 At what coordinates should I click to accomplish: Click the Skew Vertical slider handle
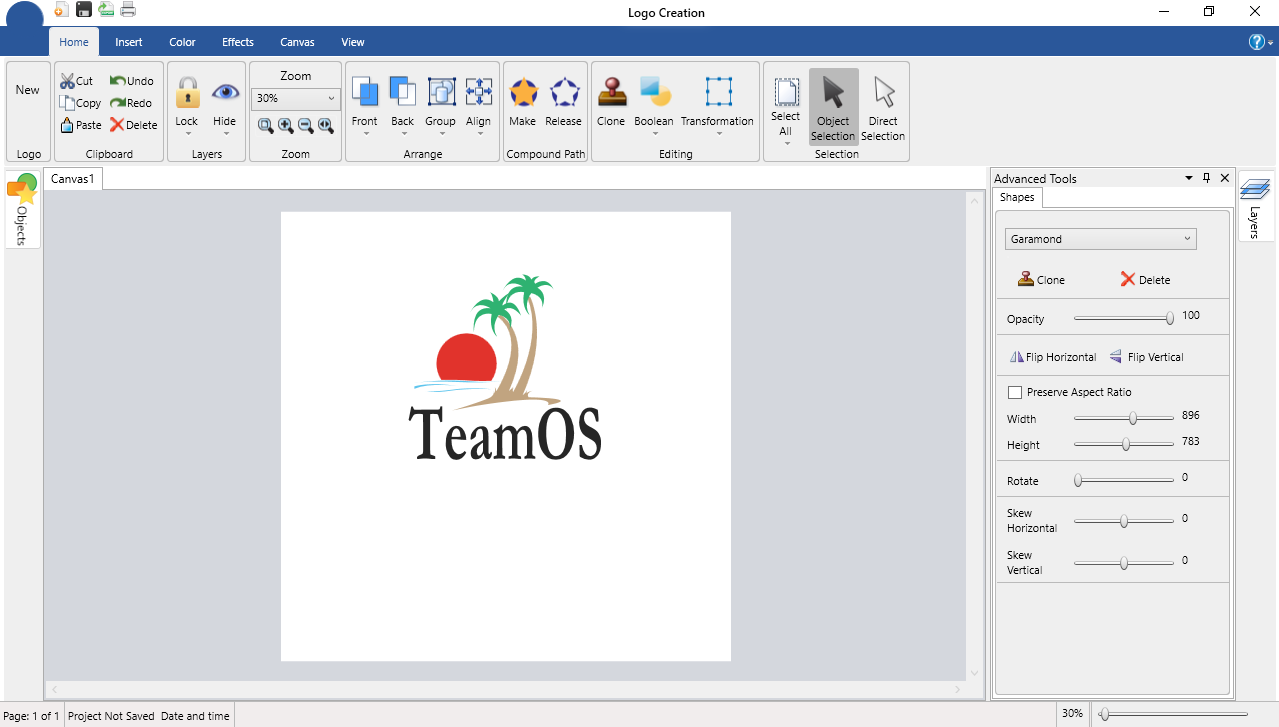coord(1124,563)
